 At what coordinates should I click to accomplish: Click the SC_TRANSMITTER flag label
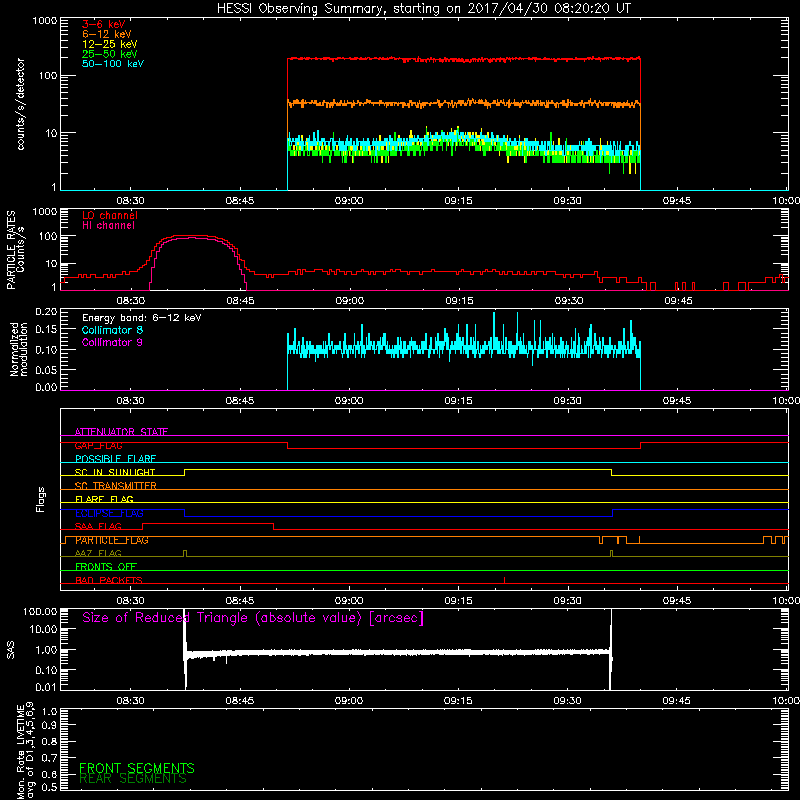coord(116,486)
